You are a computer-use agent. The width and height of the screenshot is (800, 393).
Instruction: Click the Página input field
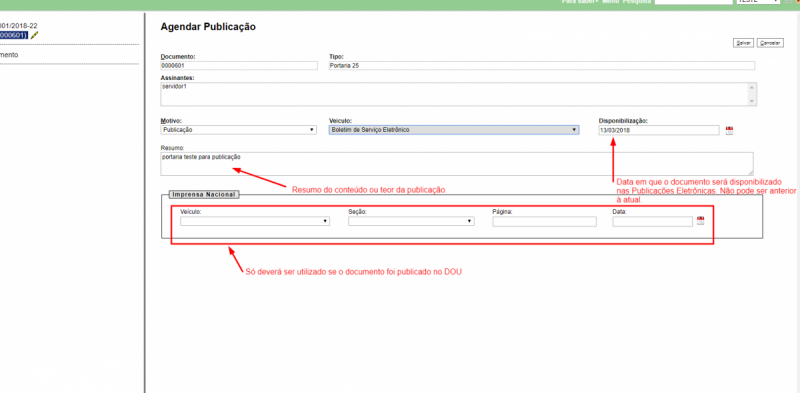click(x=544, y=222)
